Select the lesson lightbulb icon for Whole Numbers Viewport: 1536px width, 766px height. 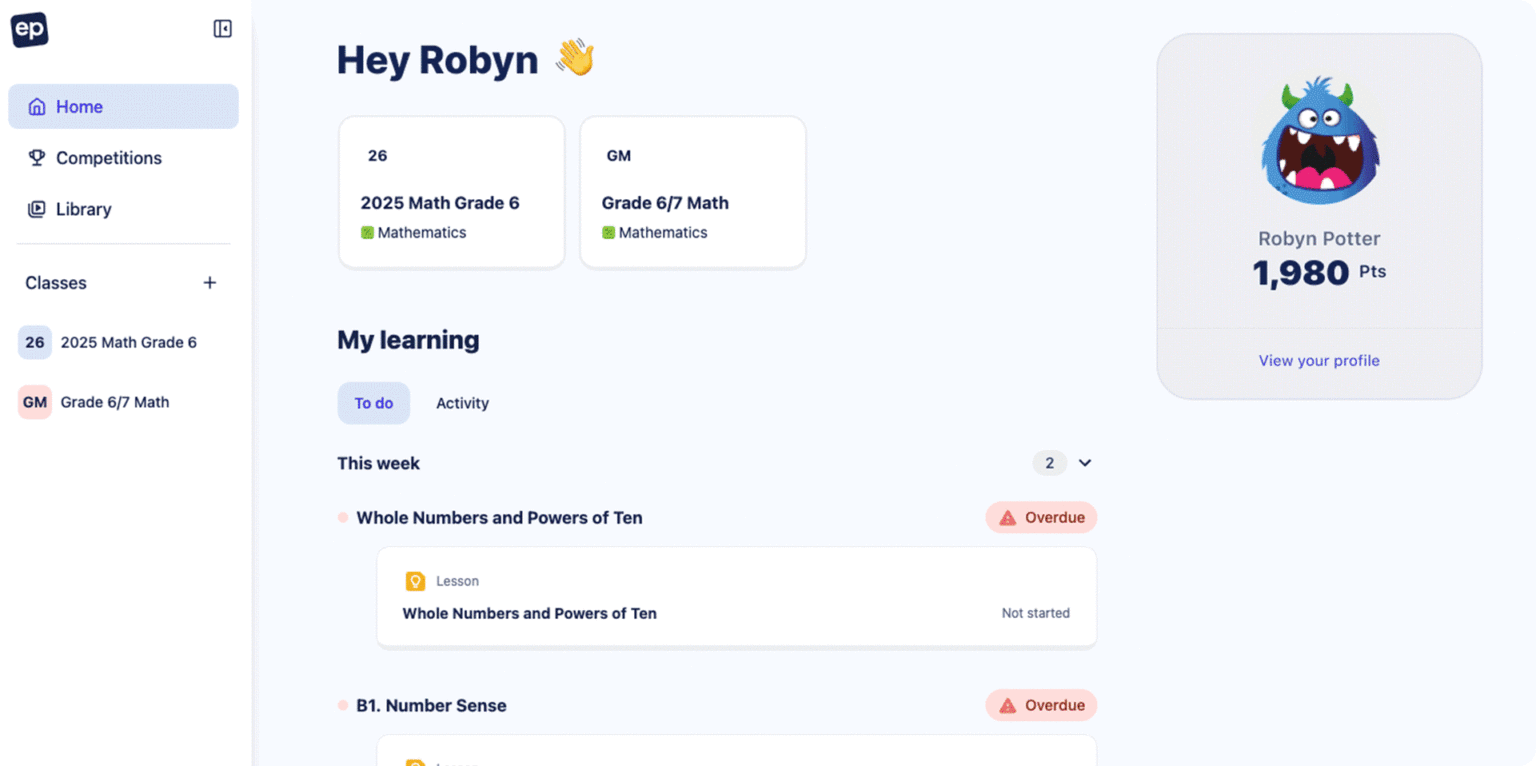tap(417, 580)
